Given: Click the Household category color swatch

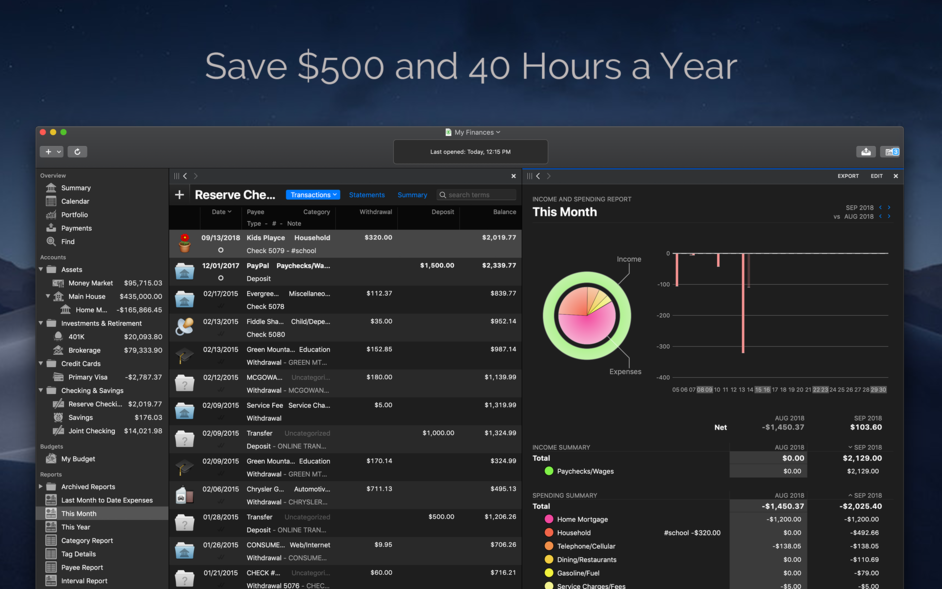Looking at the screenshot, I should pos(548,533).
